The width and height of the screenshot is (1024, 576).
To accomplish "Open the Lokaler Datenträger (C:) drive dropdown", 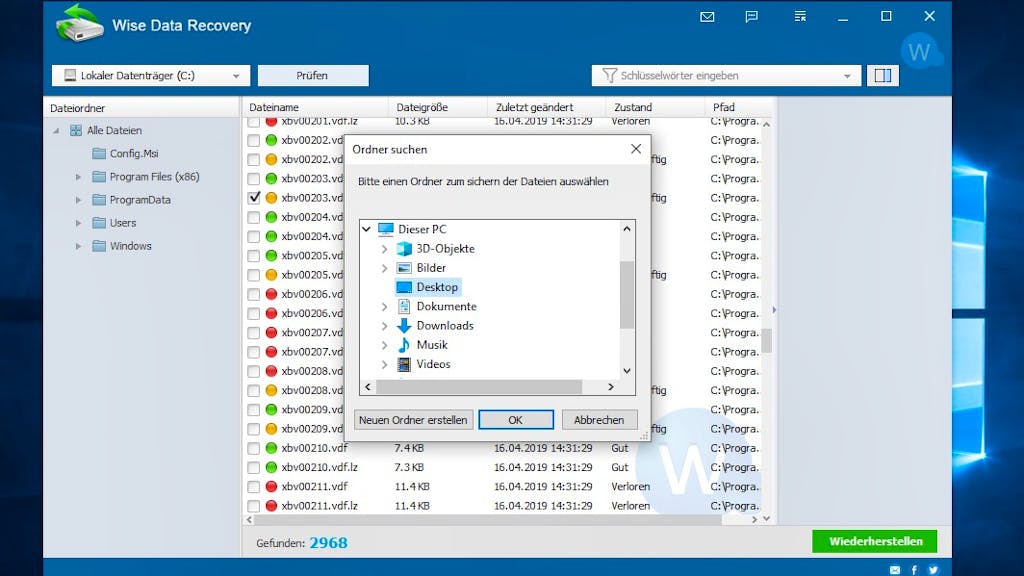I will coord(150,76).
